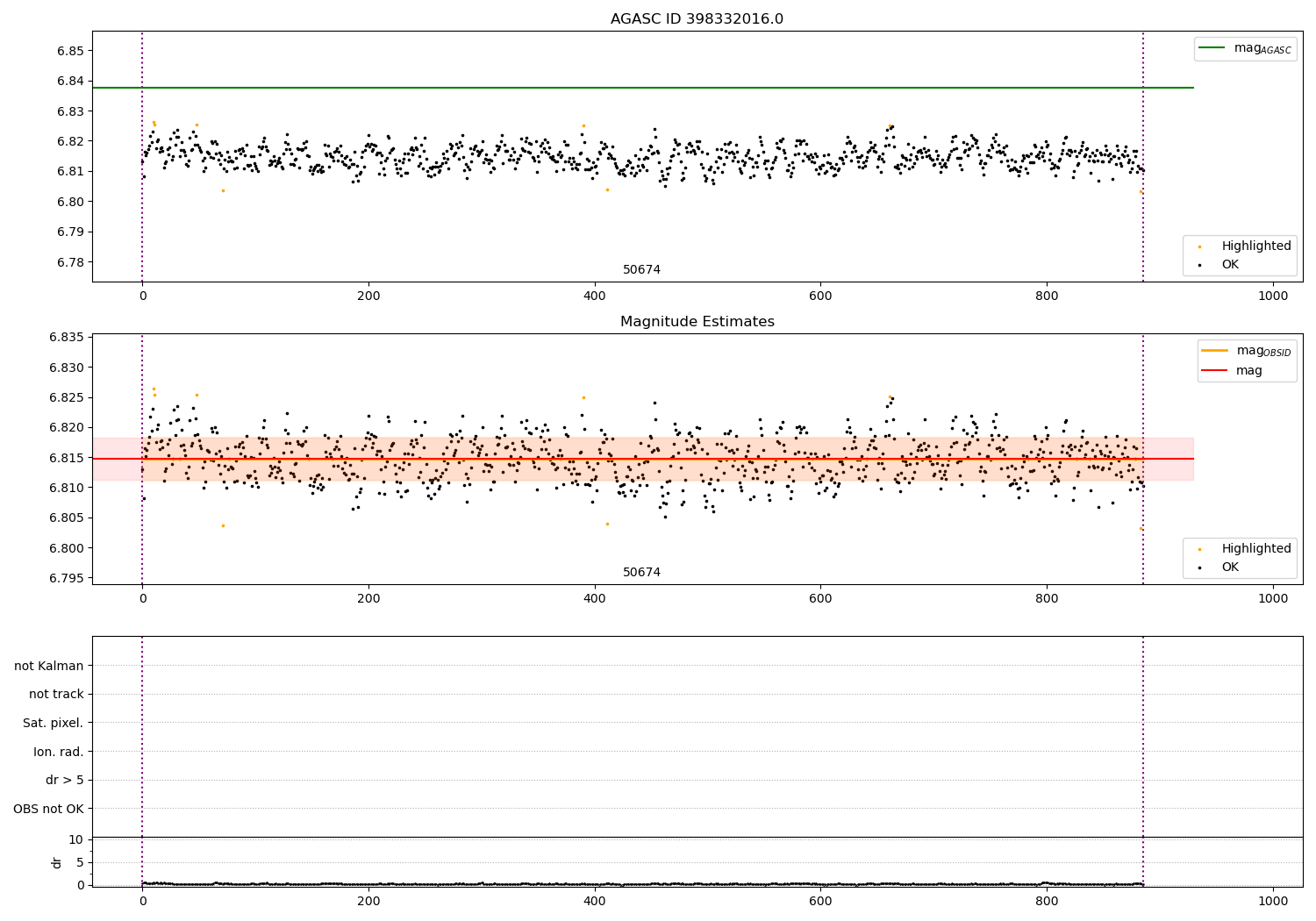Click 'Highlighted' legend entry in Magnitude Estimates plot
The image size is (1316, 921).
pos(1256,549)
